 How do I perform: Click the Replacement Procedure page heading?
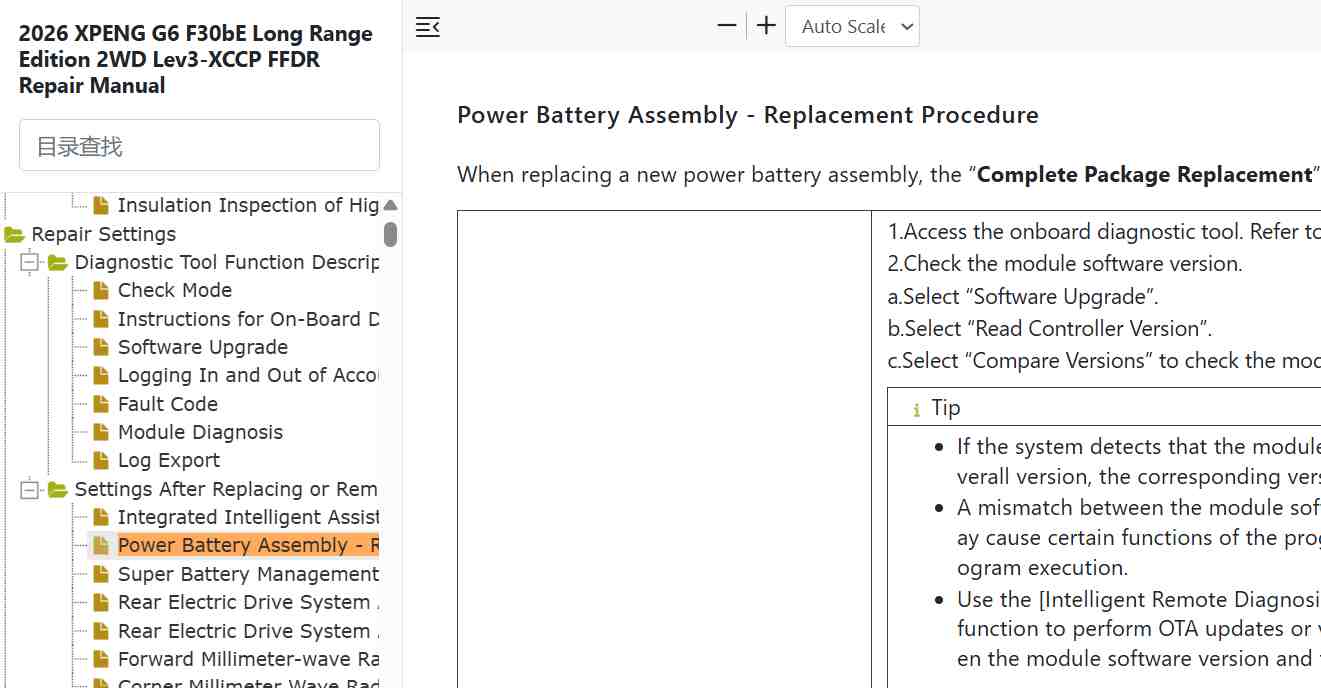tap(748, 115)
